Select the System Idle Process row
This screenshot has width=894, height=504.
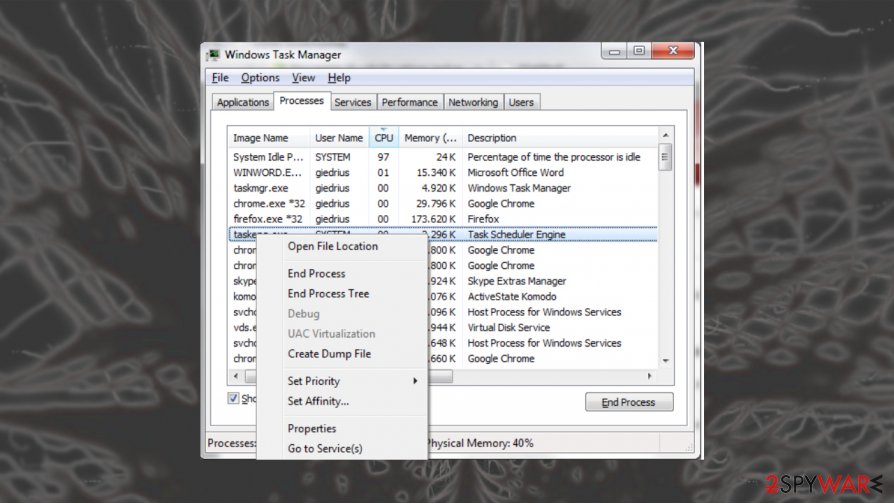point(443,157)
